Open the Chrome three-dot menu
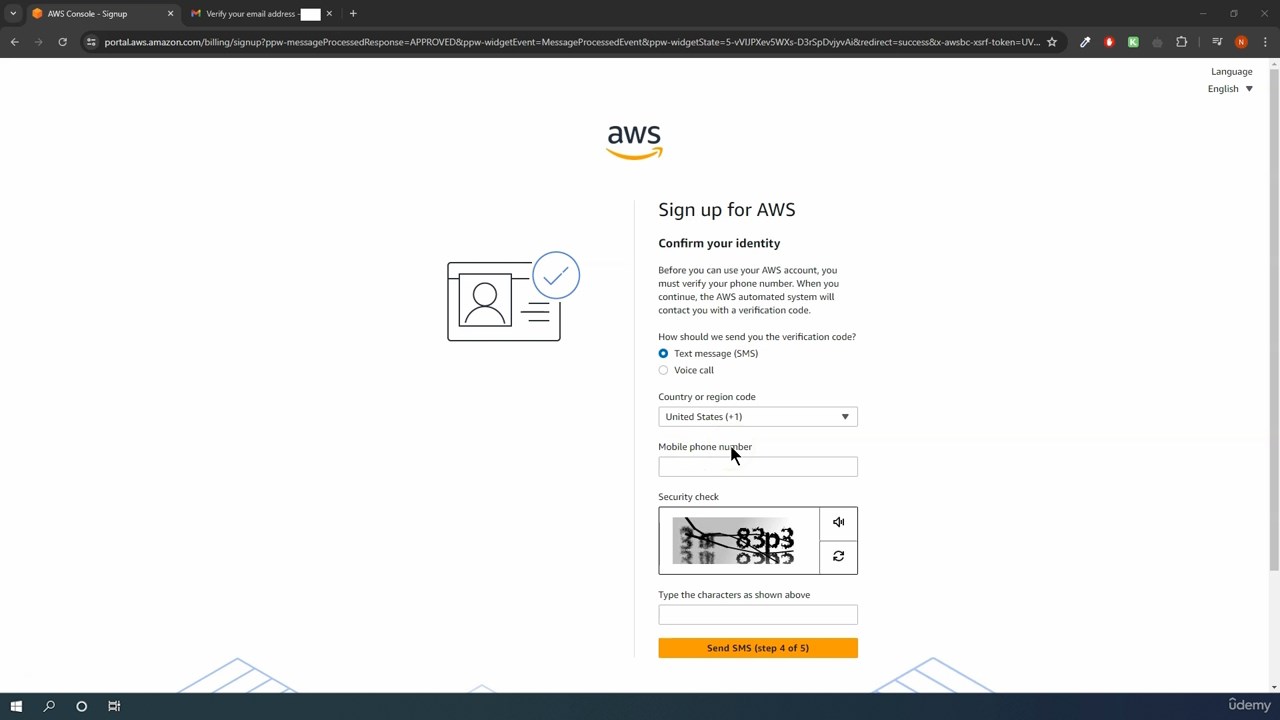Viewport: 1280px width, 720px height. (x=1265, y=42)
